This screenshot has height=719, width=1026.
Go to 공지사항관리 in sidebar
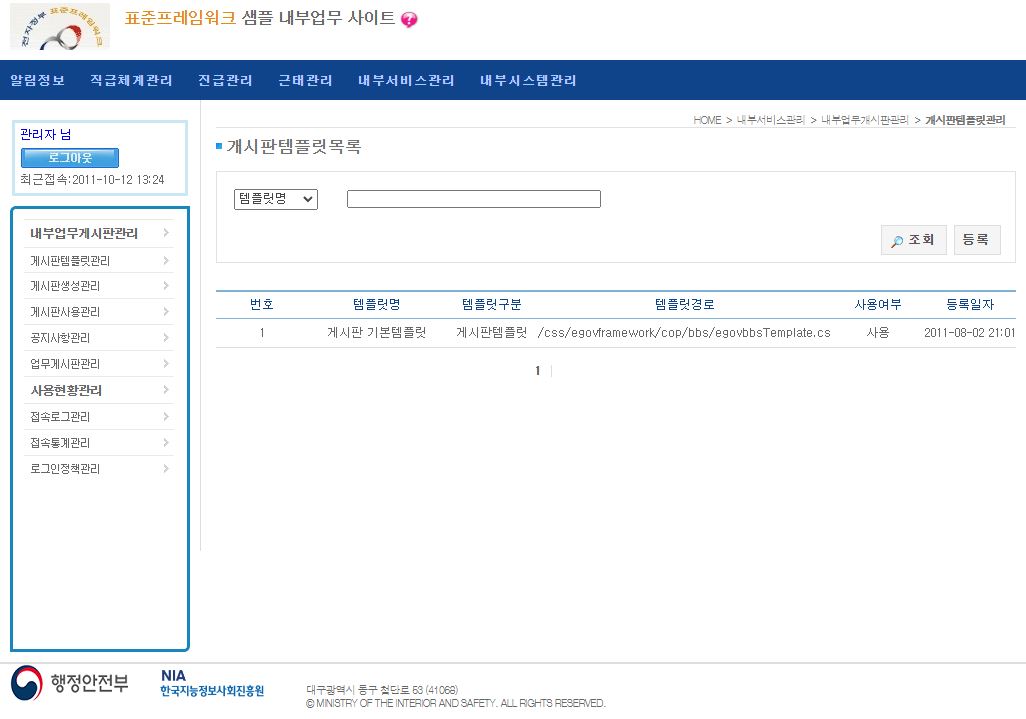coord(60,339)
